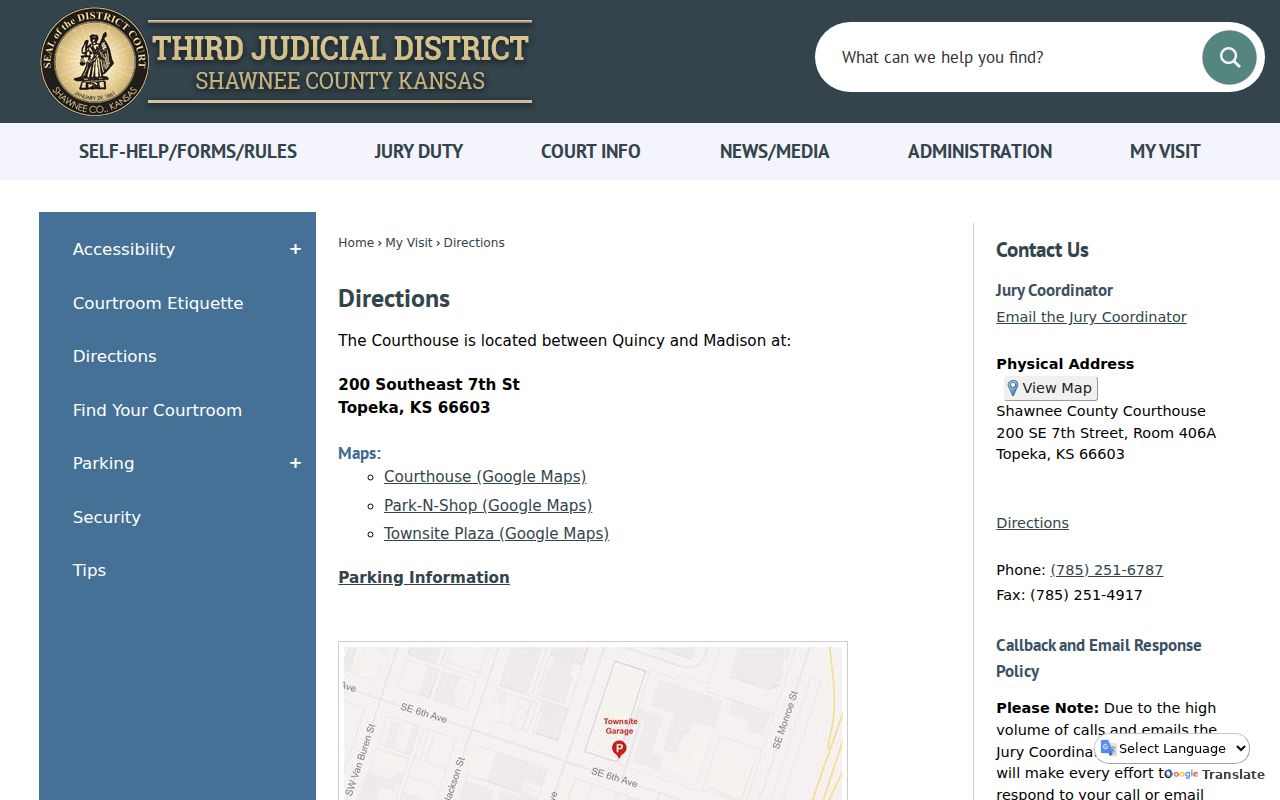Go to Courtroom Etiquette in sidebar

(x=158, y=303)
